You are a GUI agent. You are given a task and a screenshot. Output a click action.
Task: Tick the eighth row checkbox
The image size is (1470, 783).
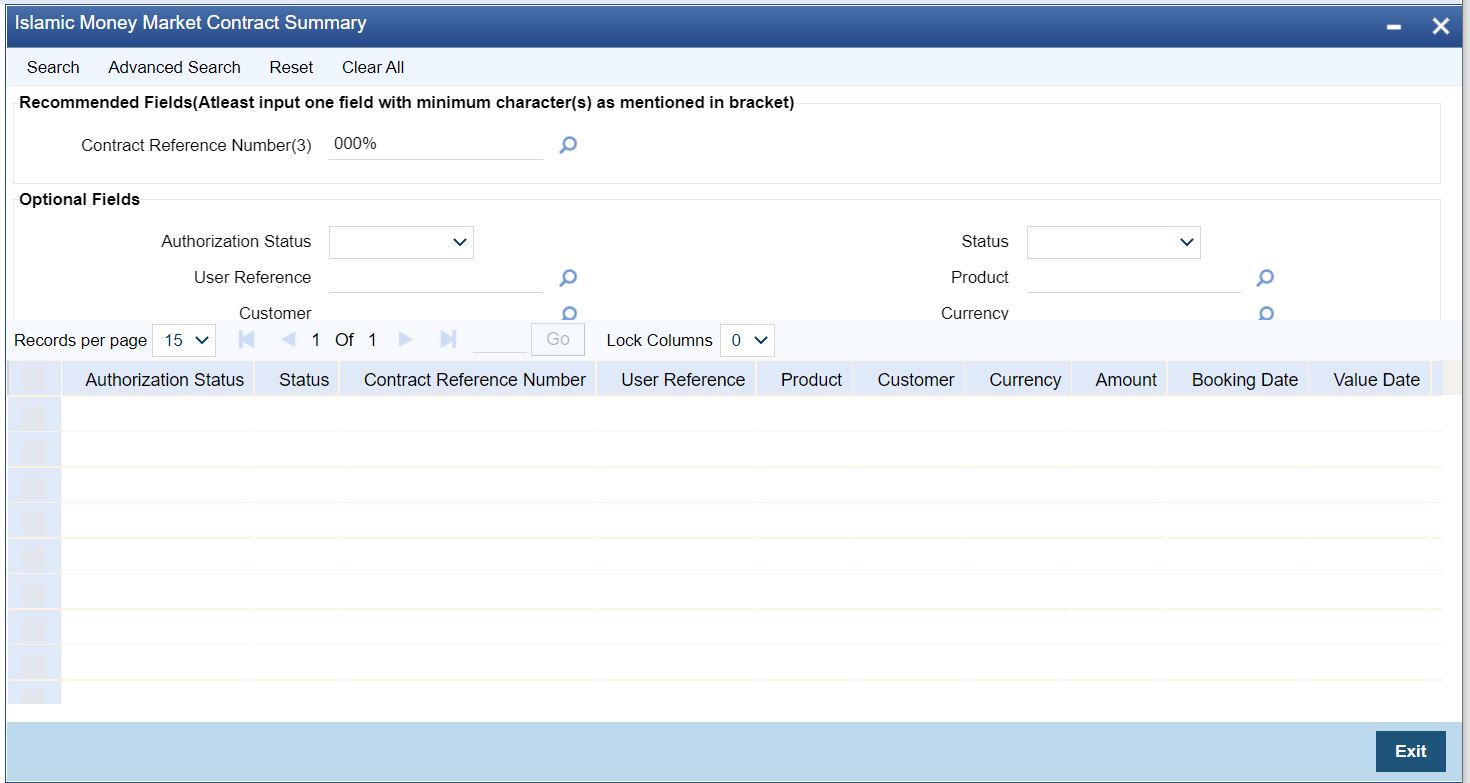pos(33,664)
